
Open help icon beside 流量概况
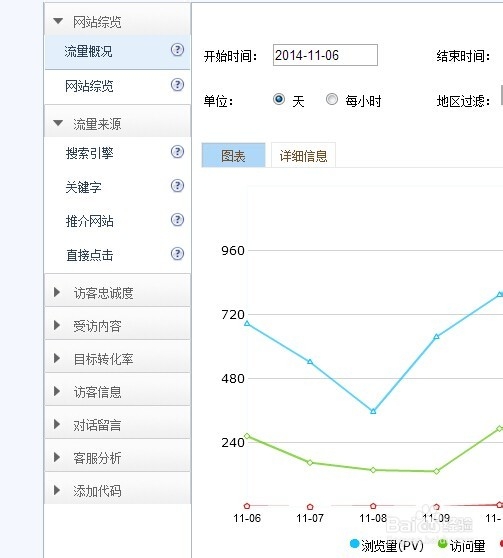tap(177, 50)
